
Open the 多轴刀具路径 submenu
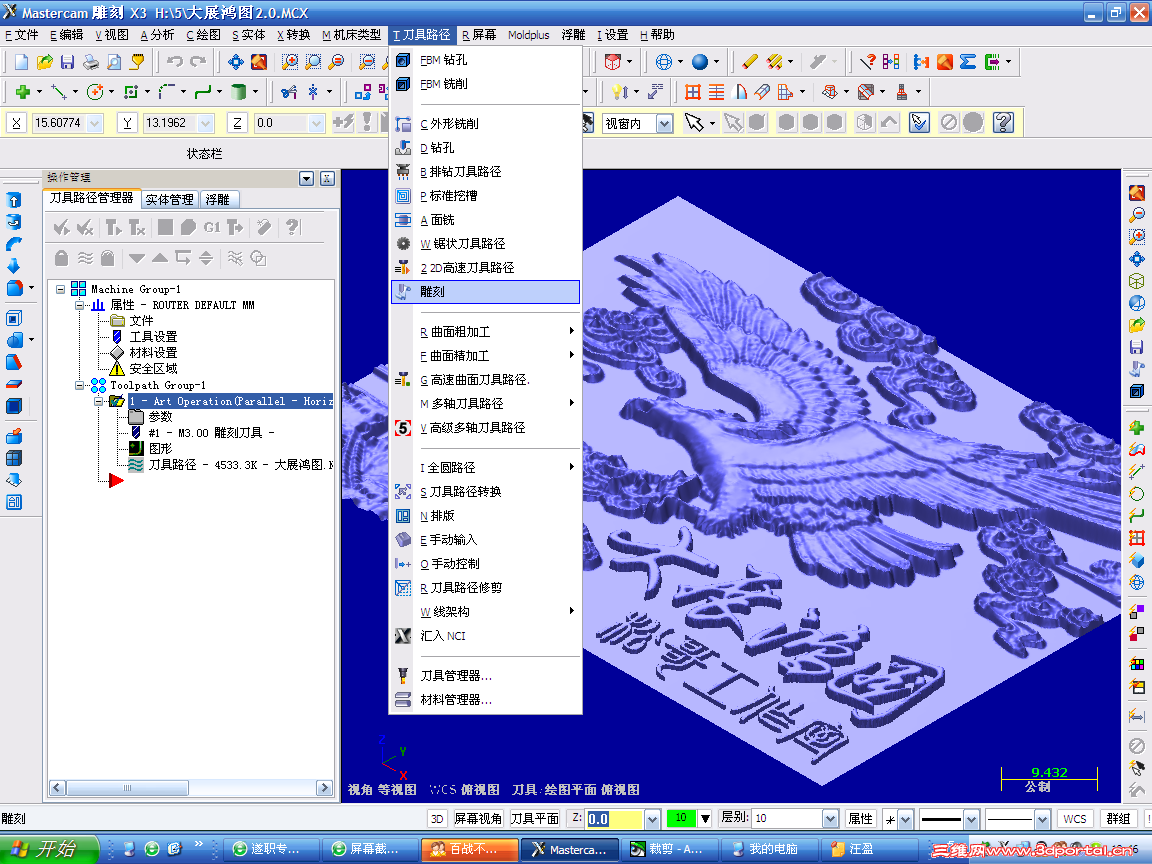(x=486, y=403)
